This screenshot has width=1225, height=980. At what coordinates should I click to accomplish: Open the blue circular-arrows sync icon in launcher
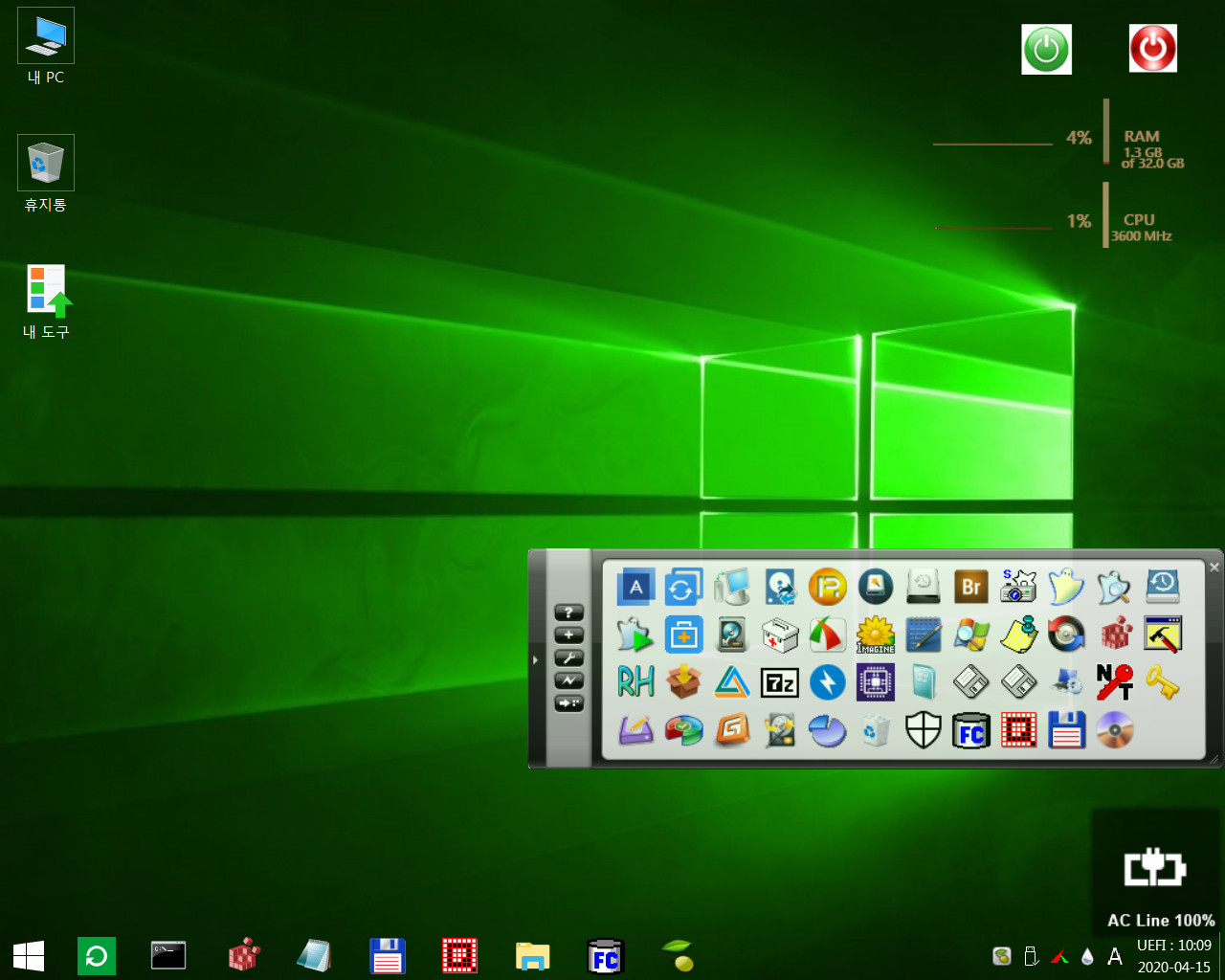[683, 587]
